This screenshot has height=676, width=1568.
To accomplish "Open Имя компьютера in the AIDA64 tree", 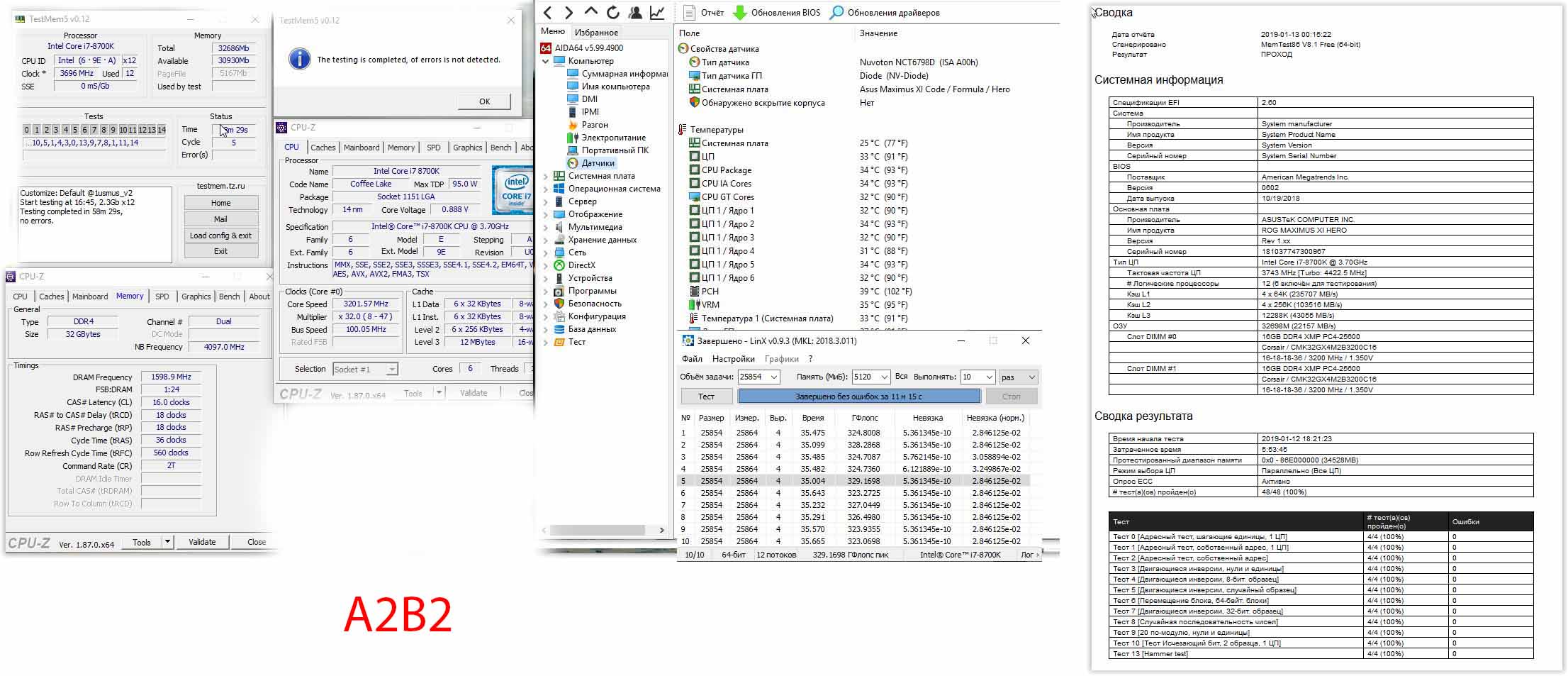I will click(x=608, y=87).
